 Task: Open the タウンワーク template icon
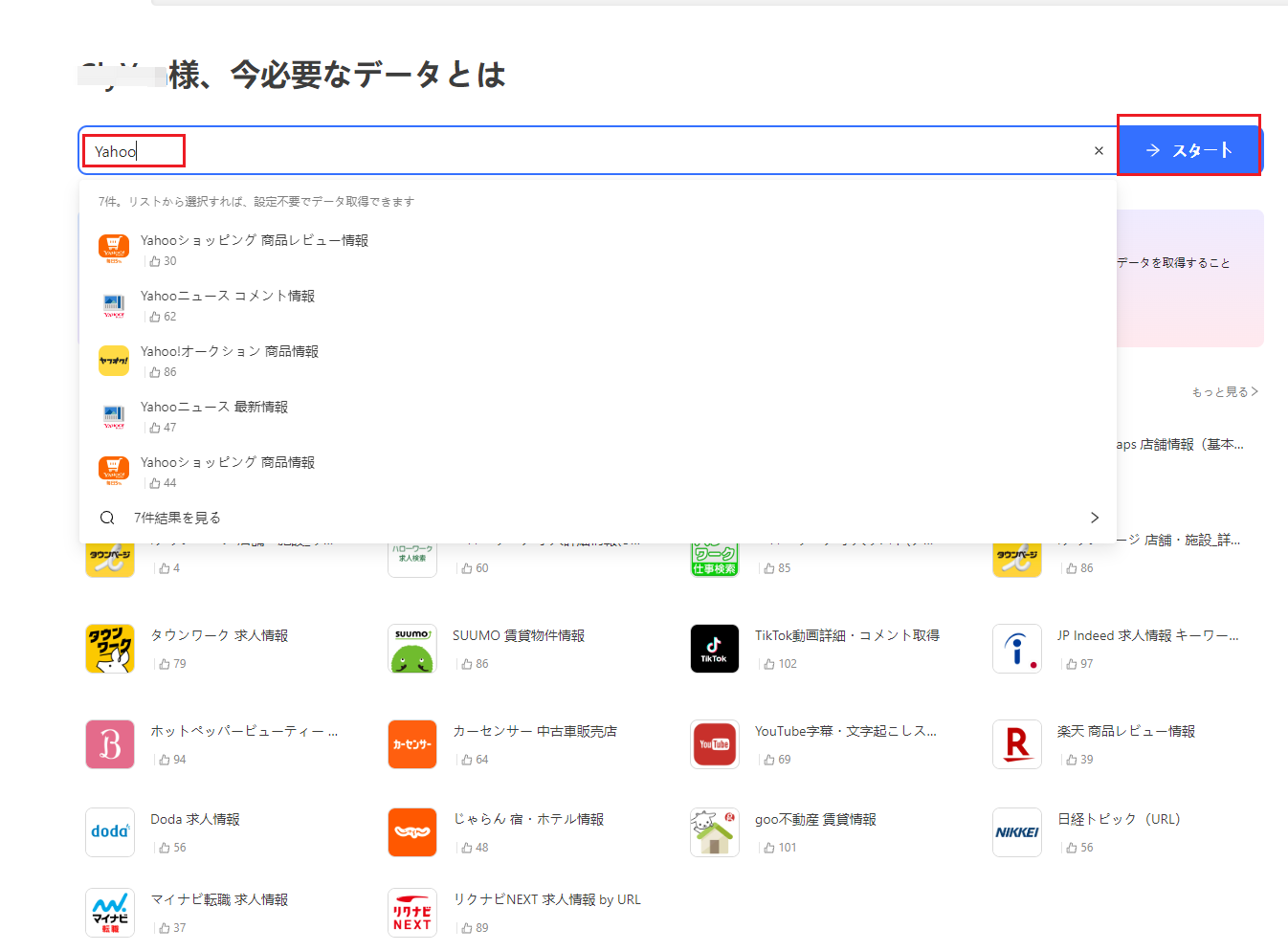point(110,649)
